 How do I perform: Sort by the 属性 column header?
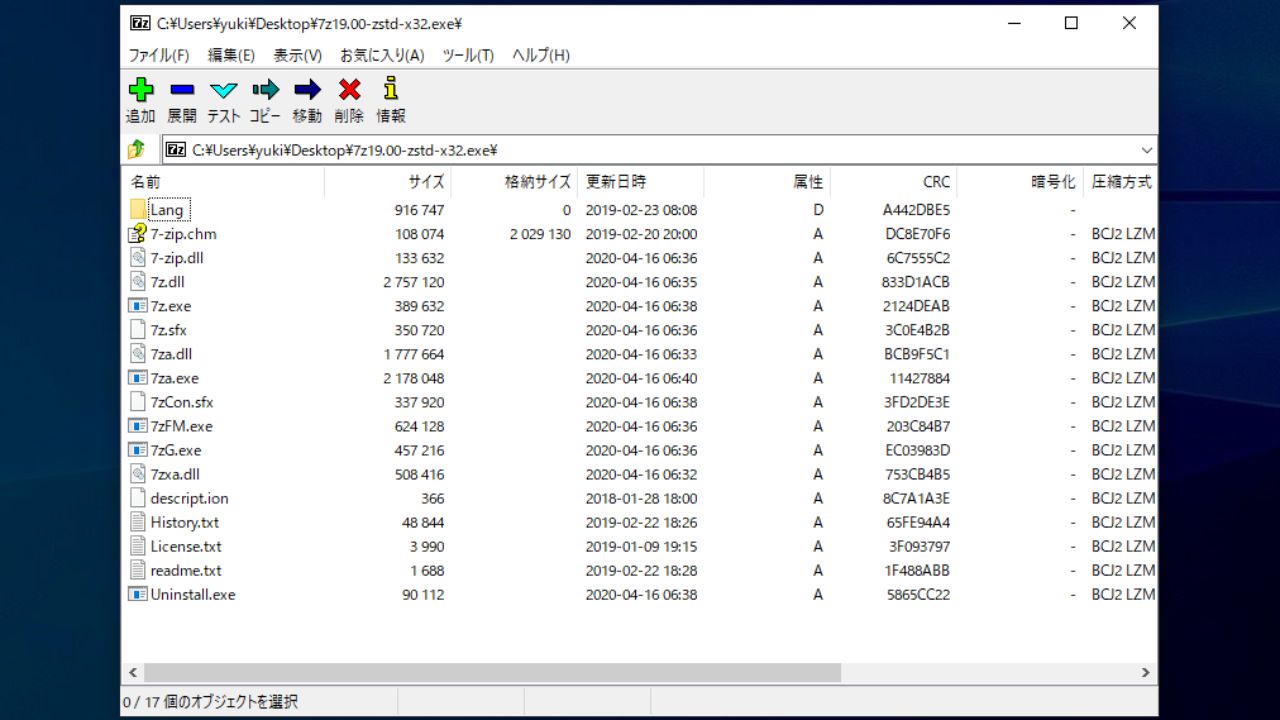point(767,182)
